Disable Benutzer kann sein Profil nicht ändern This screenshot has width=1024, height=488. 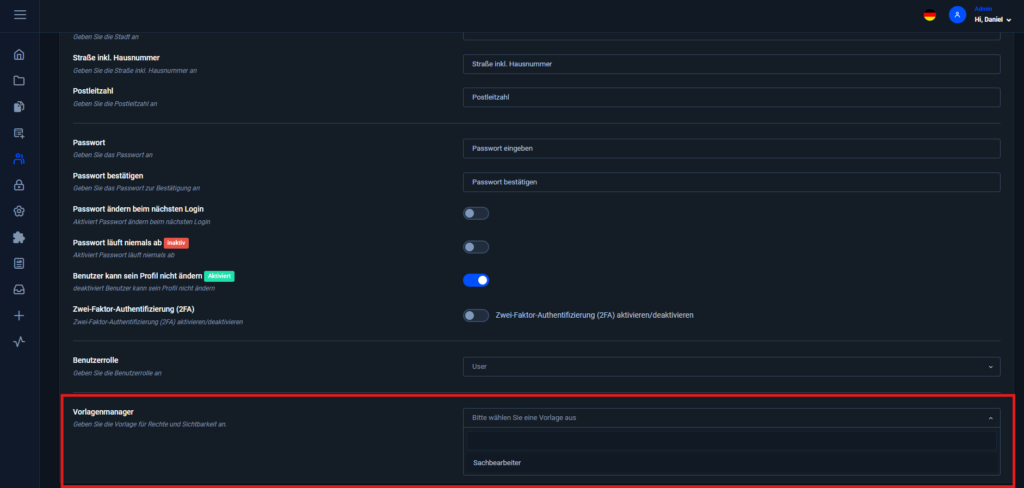click(x=475, y=280)
